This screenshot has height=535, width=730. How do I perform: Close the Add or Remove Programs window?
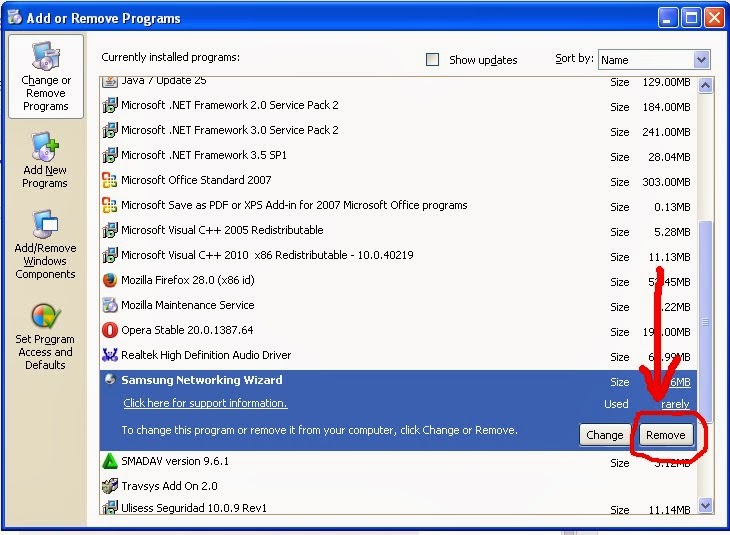pyautogui.click(x=714, y=18)
